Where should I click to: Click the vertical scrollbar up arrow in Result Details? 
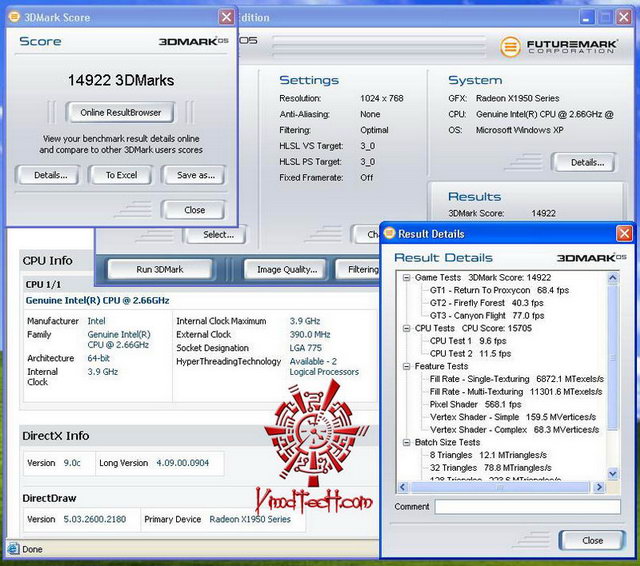click(613, 278)
